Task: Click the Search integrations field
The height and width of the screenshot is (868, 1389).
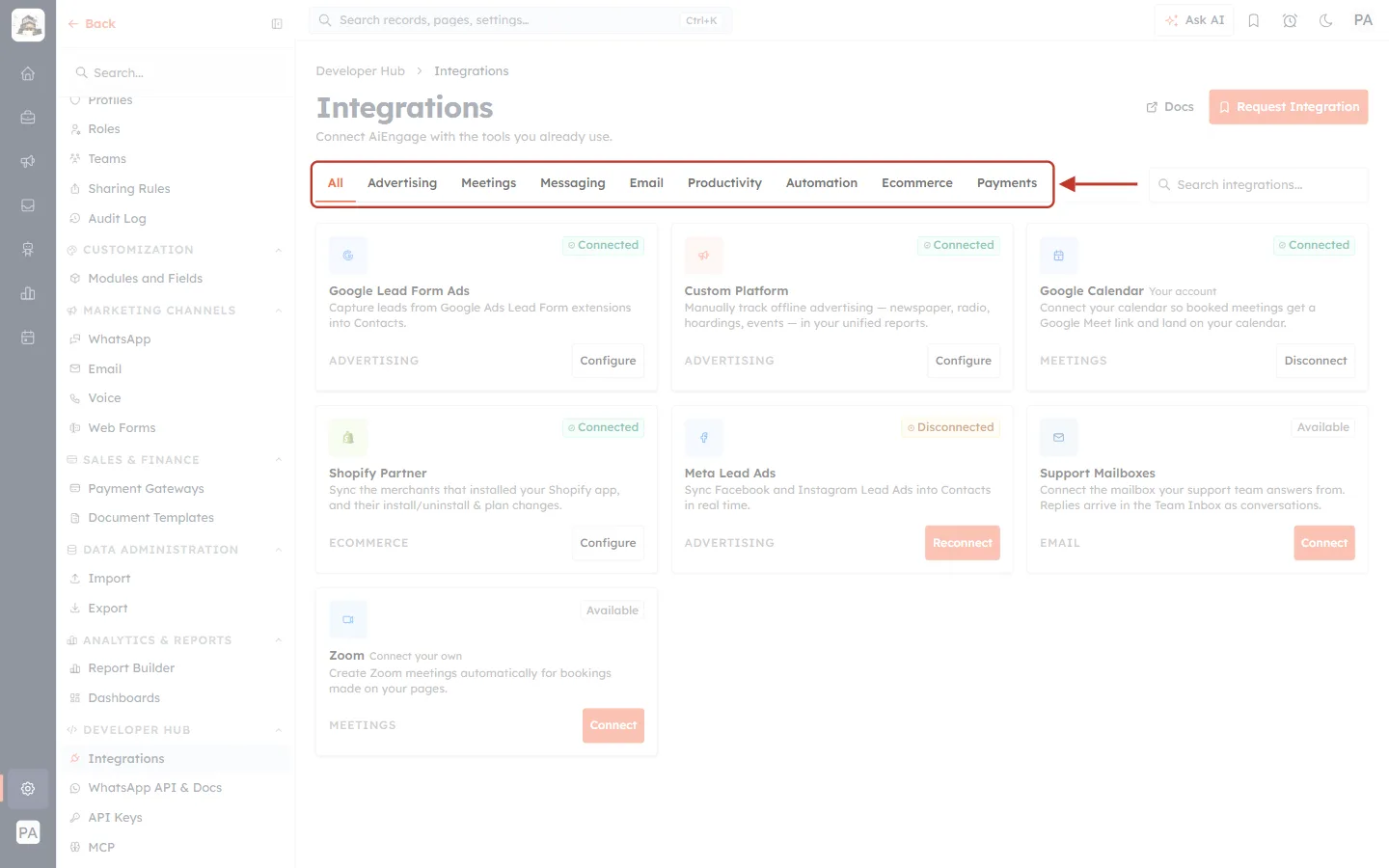Action: tap(1259, 185)
